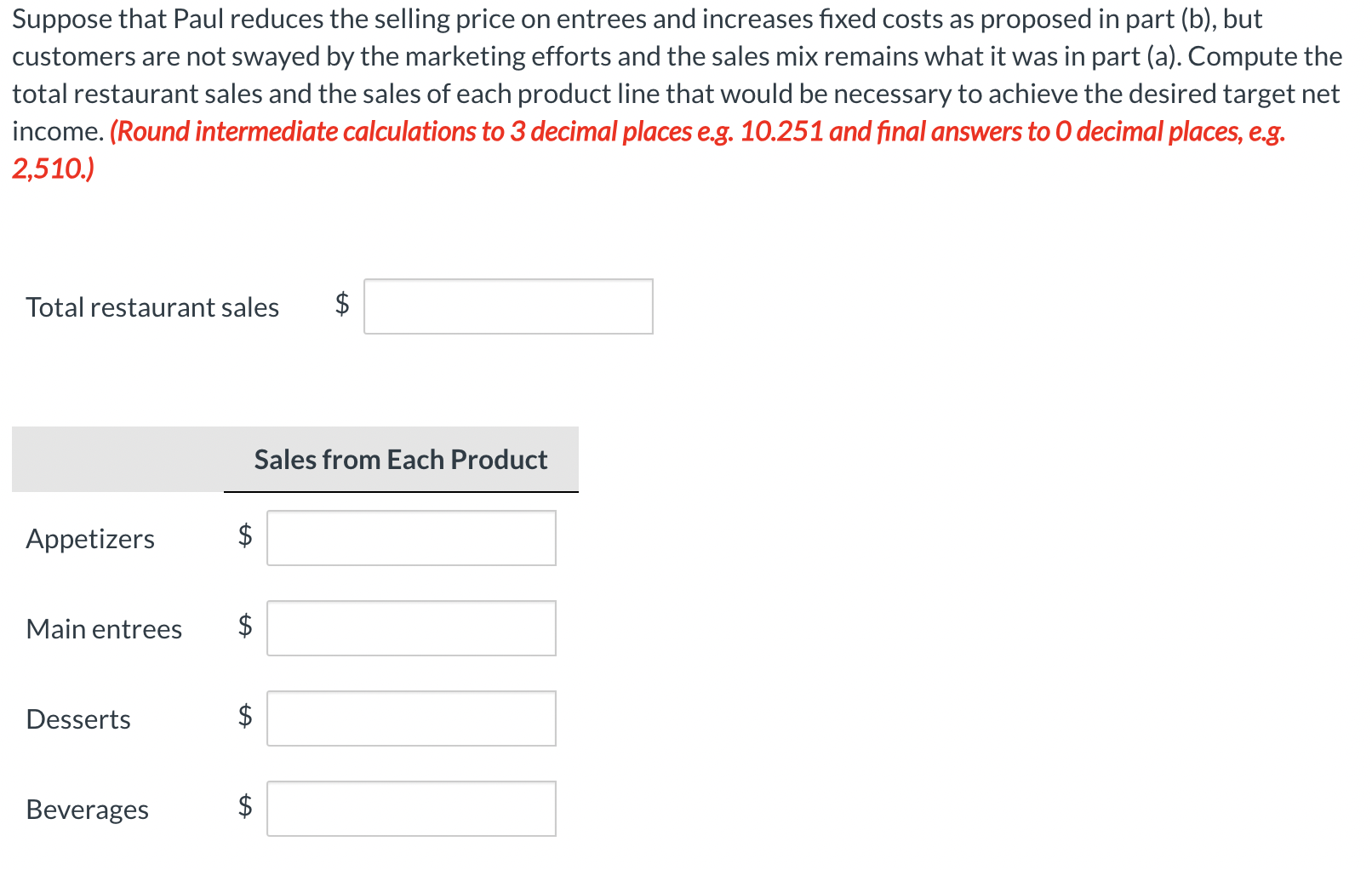Click the 'Main entrees' label

(104, 630)
